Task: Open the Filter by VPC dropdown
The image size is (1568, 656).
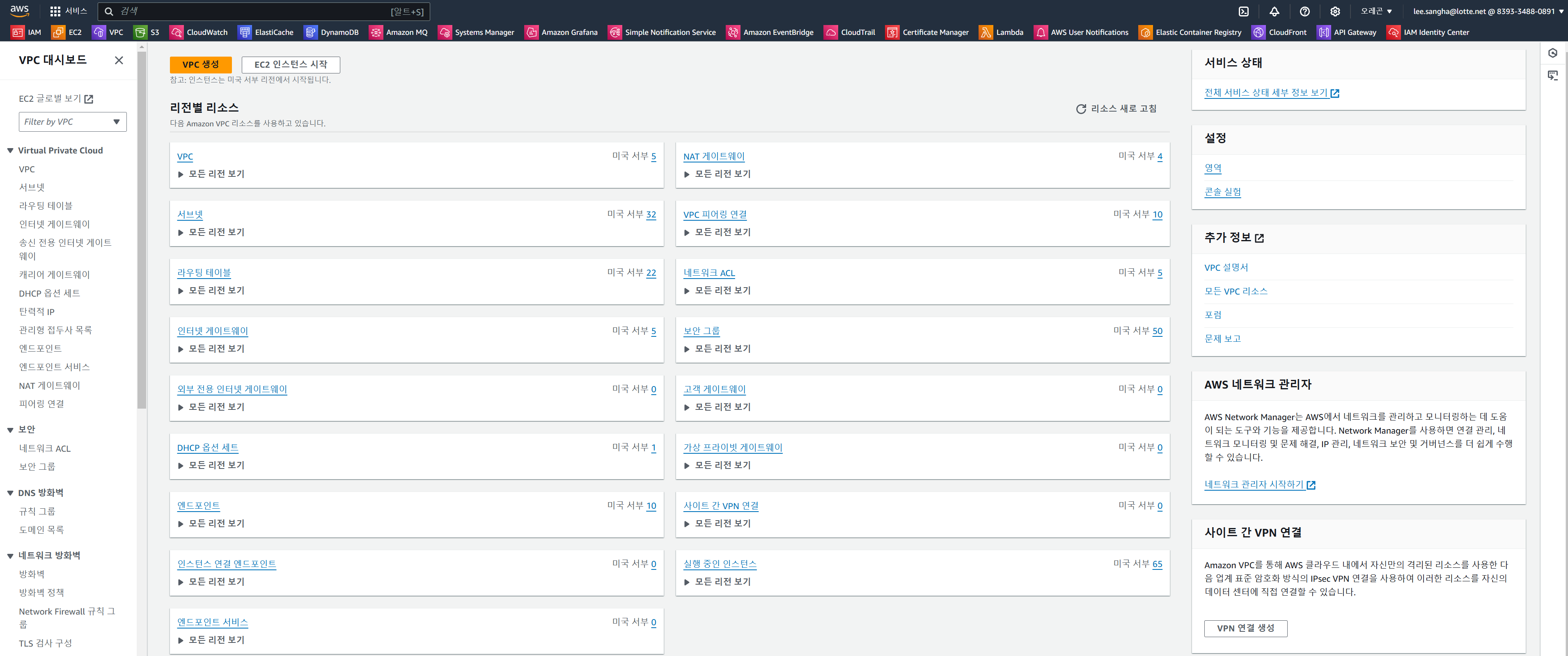Action: [72, 122]
